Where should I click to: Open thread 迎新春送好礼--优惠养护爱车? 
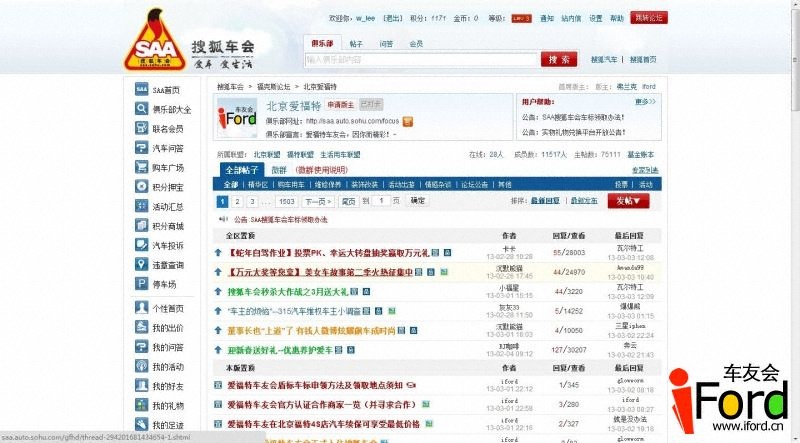pyautogui.click(x=280, y=350)
